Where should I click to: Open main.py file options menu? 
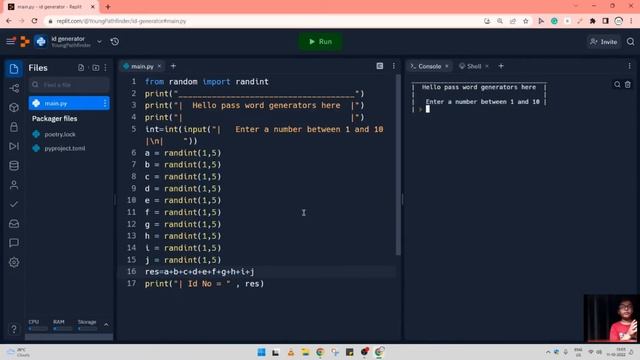(x=105, y=103)
